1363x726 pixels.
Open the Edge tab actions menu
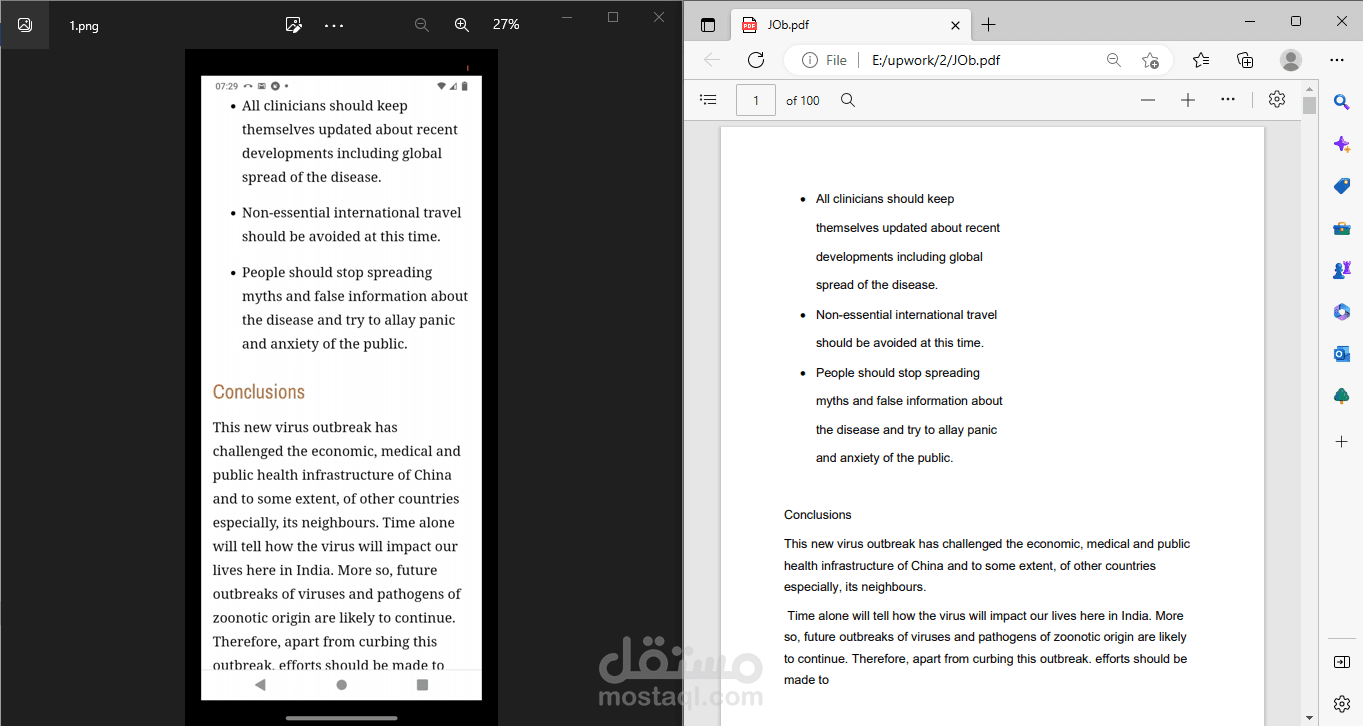[708, 25]
